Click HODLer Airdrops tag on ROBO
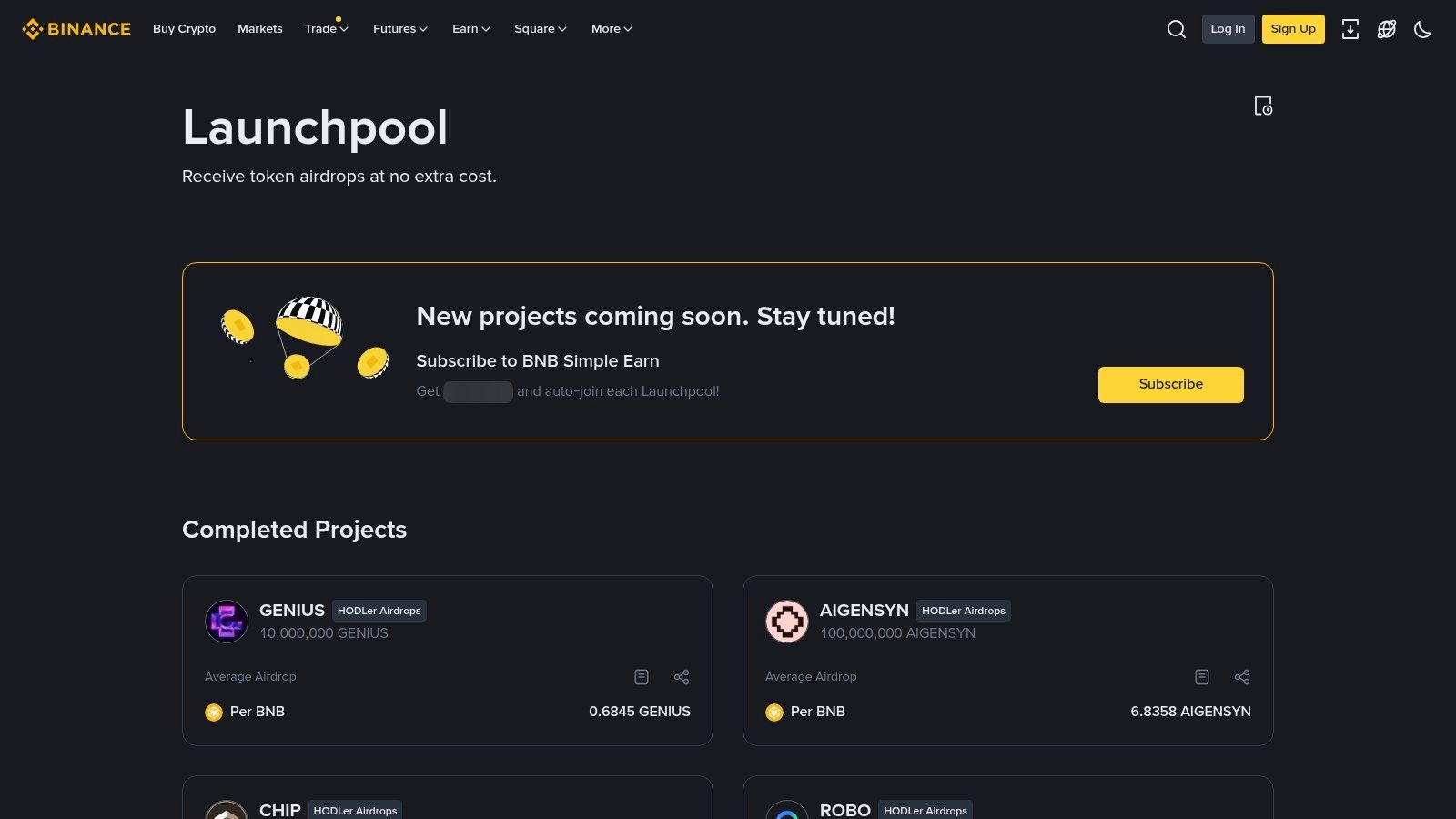The height and width of the screenshot is (819, 1456). (x=925, y=810)
